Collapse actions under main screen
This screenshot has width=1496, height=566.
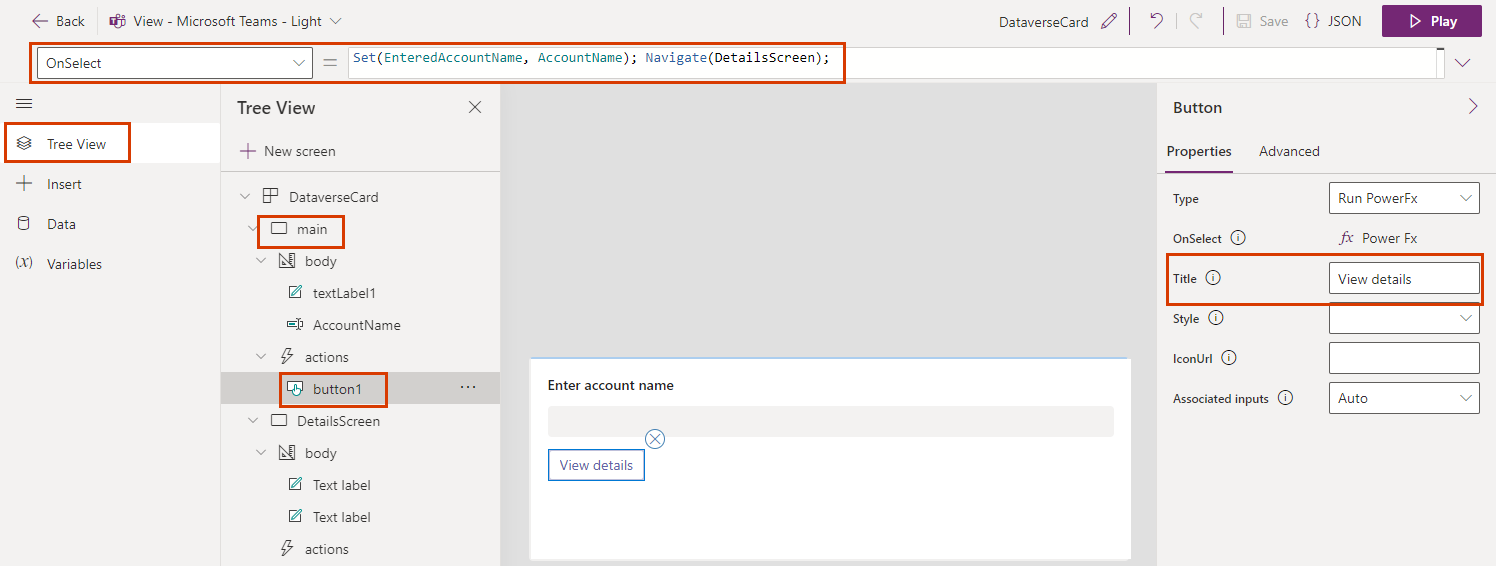[x=261, y=357]
